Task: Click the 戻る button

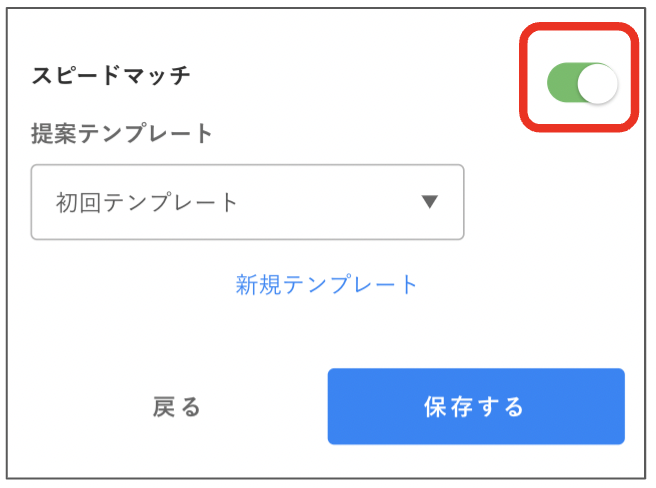Action: tap(177, 407)
